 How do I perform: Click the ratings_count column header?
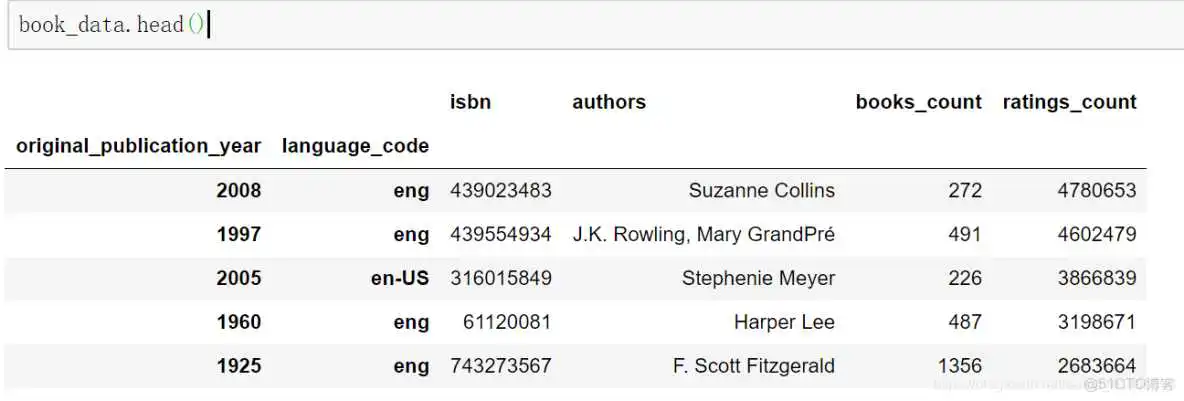coord(1069,102)
